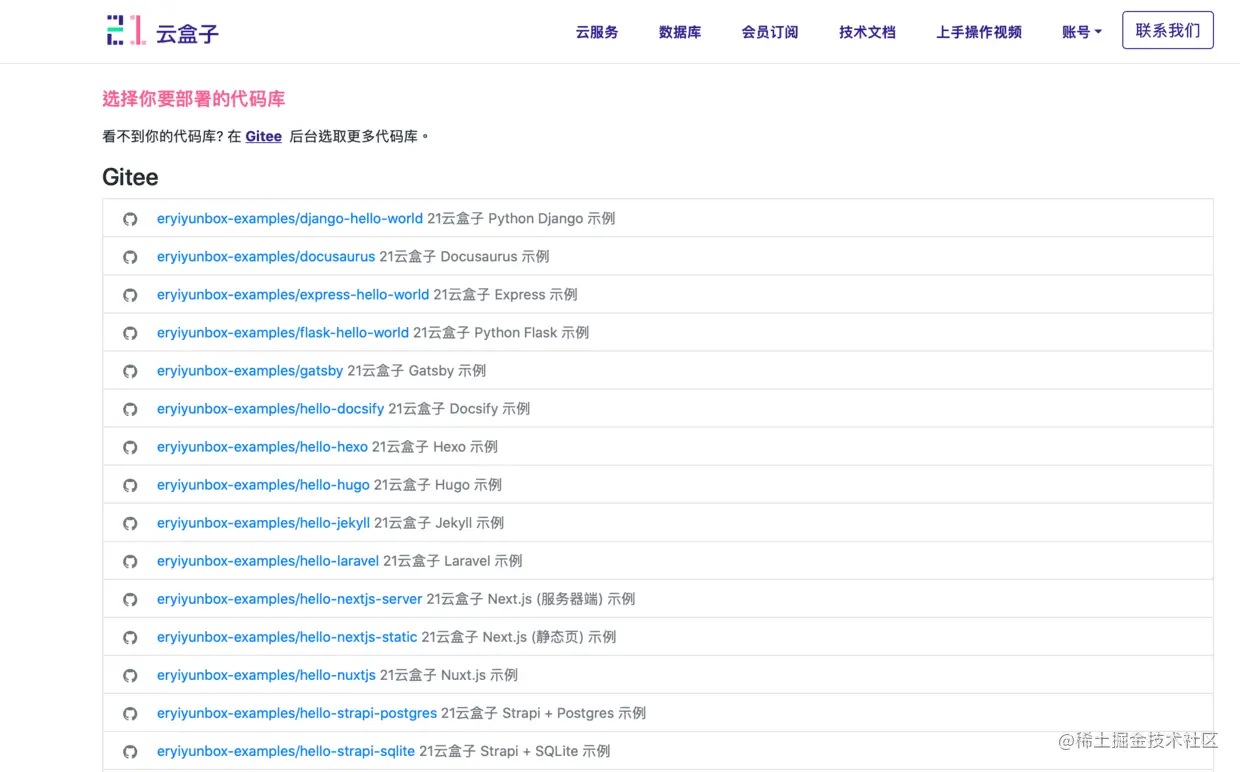Click the Git icon beside flask-hello-world
This screenshot has width=1240, height=772.
coord(130,332)
